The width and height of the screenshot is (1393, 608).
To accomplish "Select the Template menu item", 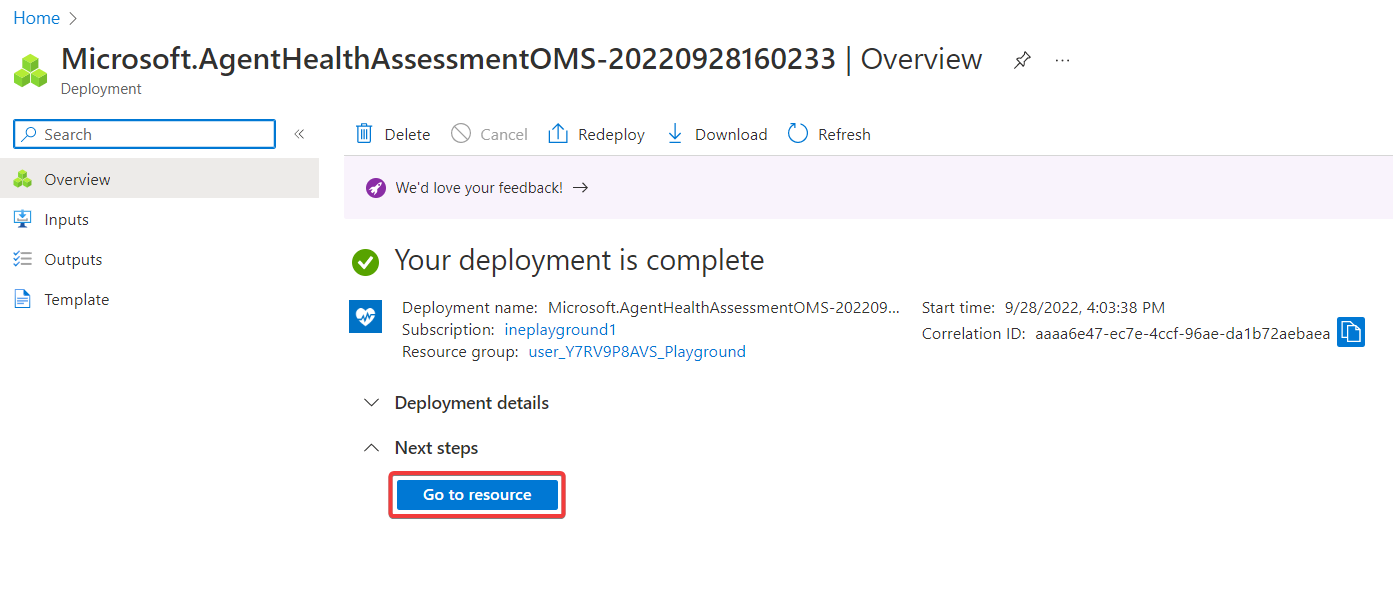I will click(x=76, y=300).
